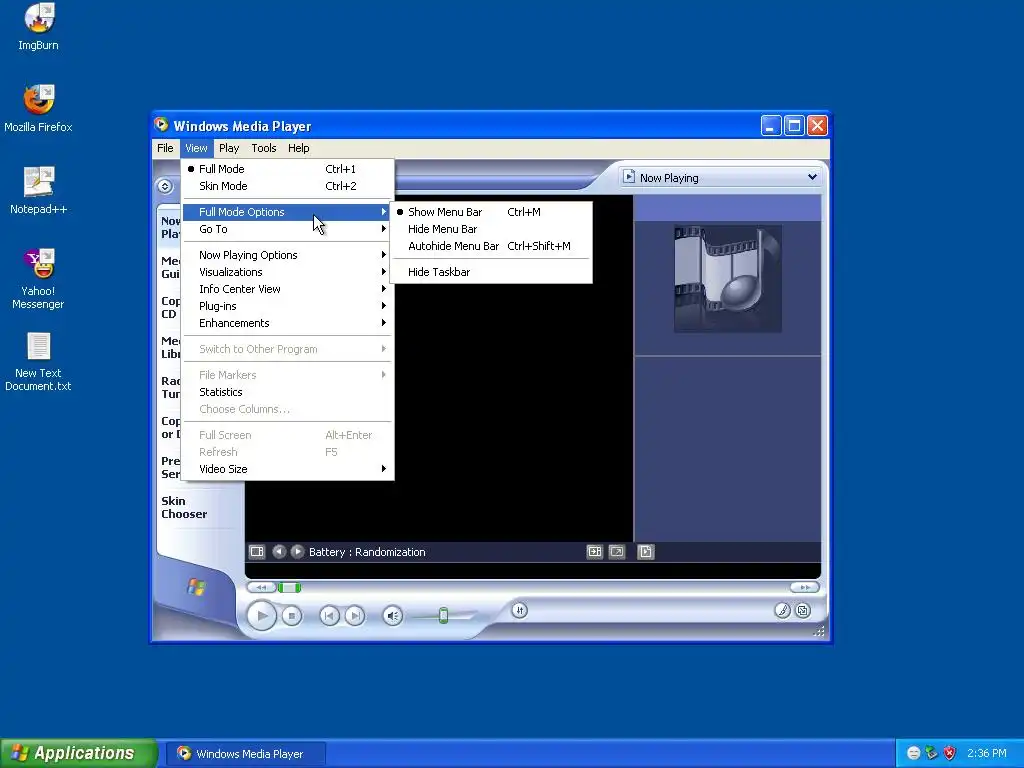The width and height of the screenshot is (1024, 768).
Task: Click the Stop playback button
Action: pyautogui.click(x=292, y=615)
